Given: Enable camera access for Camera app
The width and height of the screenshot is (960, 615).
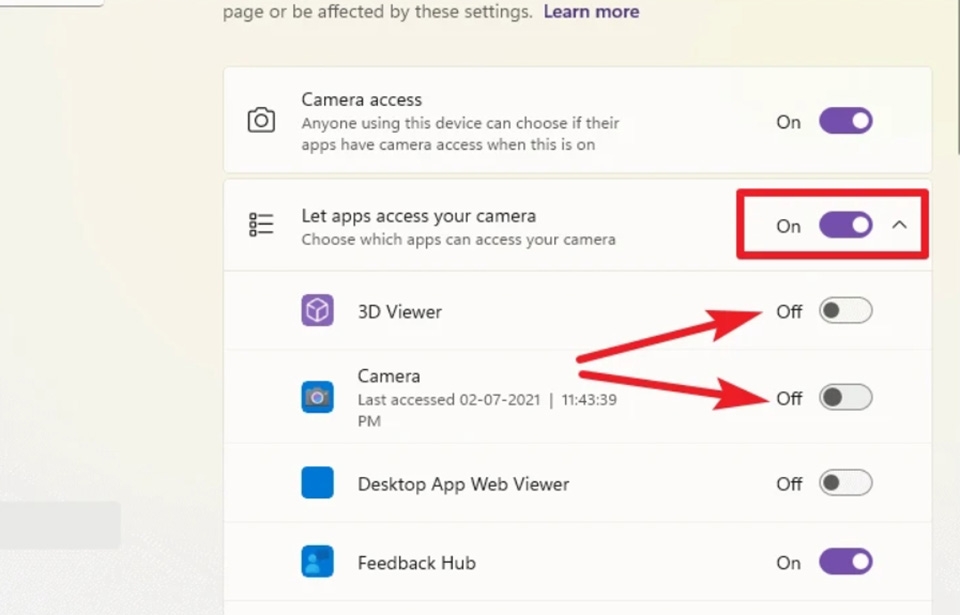Looking at the screenshot, I should [846, 398].
